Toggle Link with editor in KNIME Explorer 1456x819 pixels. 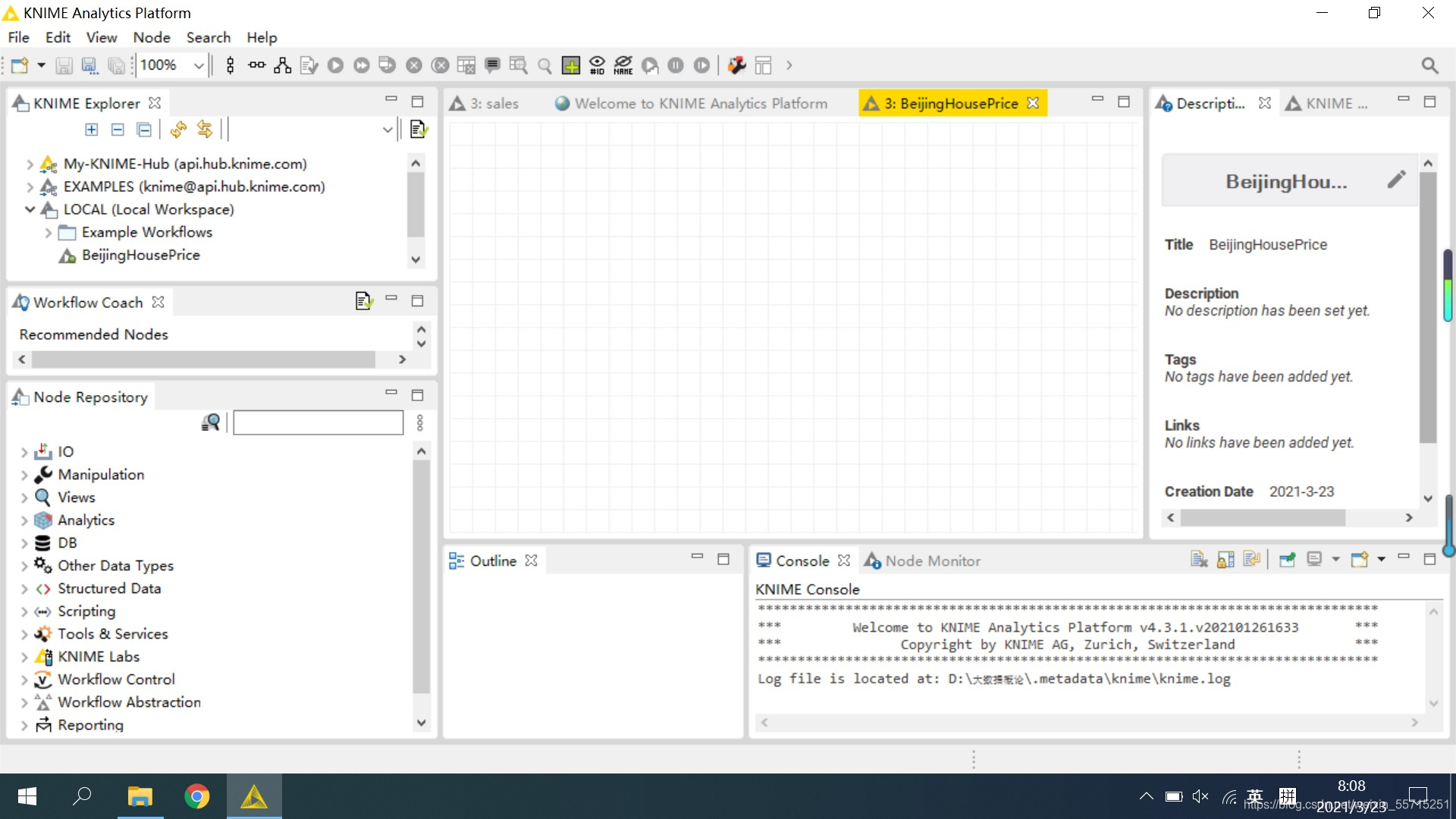pos(205,130)
